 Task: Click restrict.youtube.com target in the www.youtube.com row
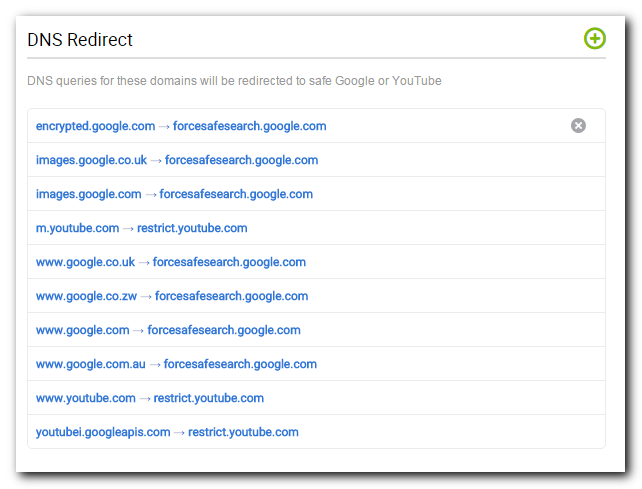click(x=208, y=398)
